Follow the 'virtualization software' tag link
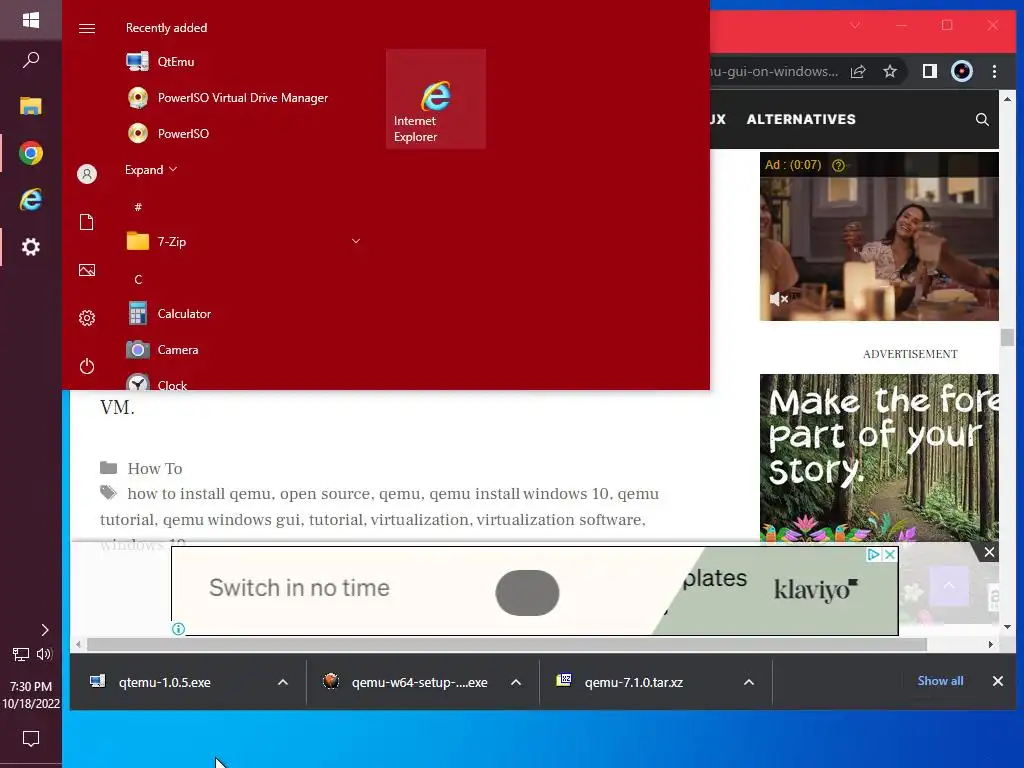The height and width of the screenshot is (768, 1024). point(559,520)
